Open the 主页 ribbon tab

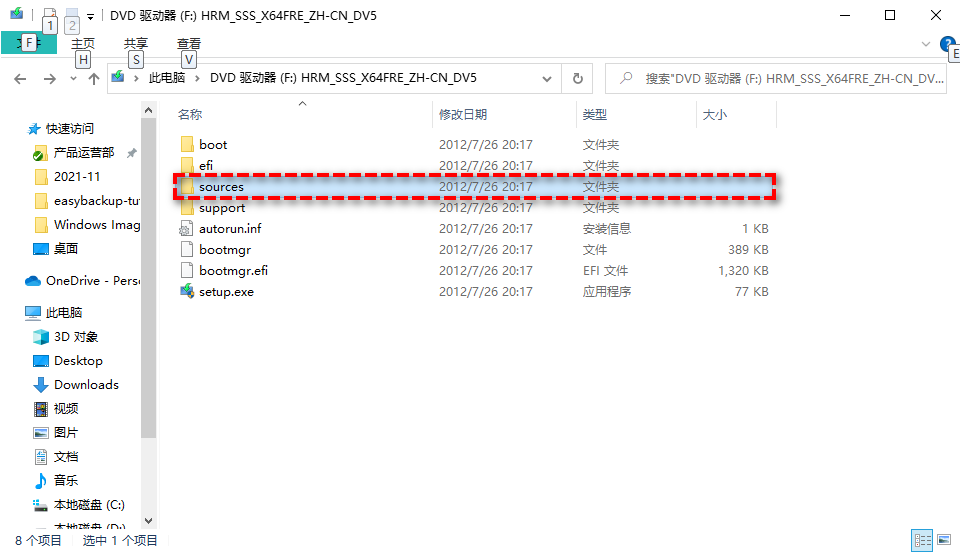83,44
